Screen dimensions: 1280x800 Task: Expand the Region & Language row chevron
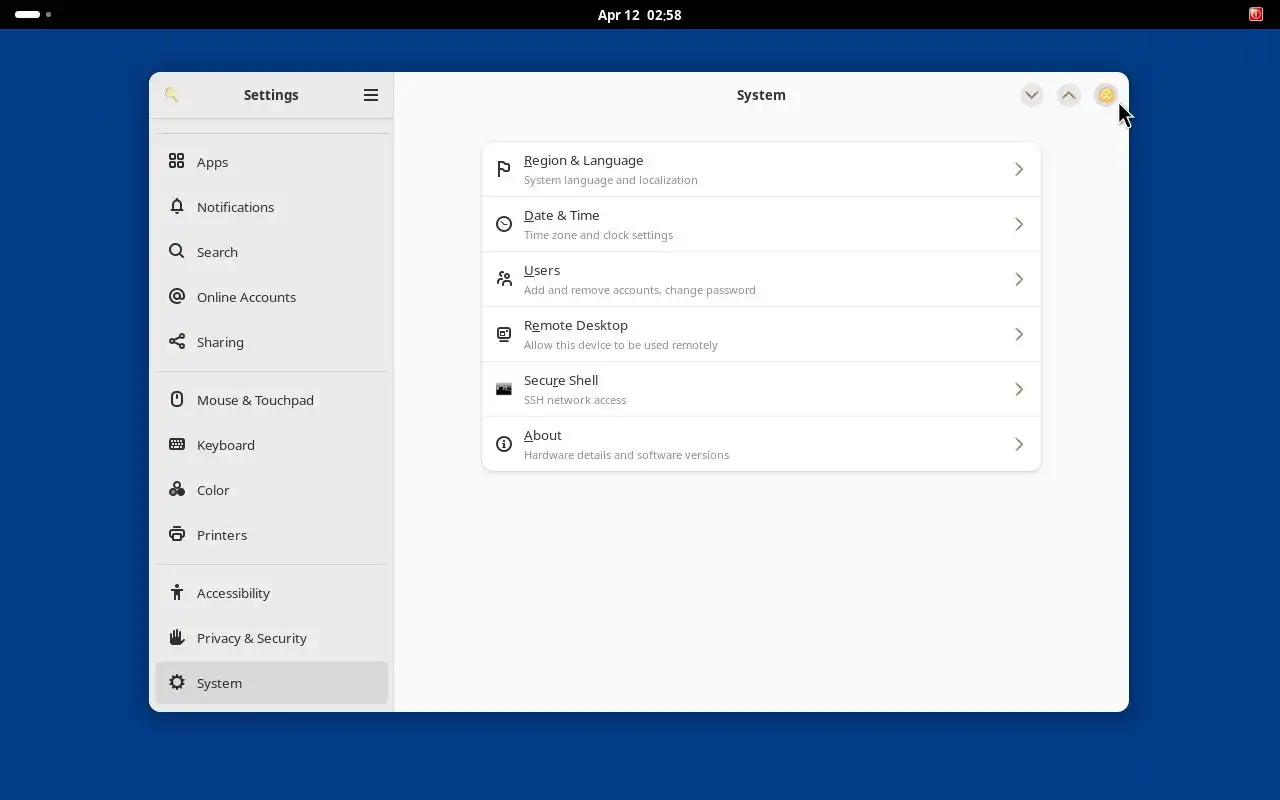coord(1019,169)
